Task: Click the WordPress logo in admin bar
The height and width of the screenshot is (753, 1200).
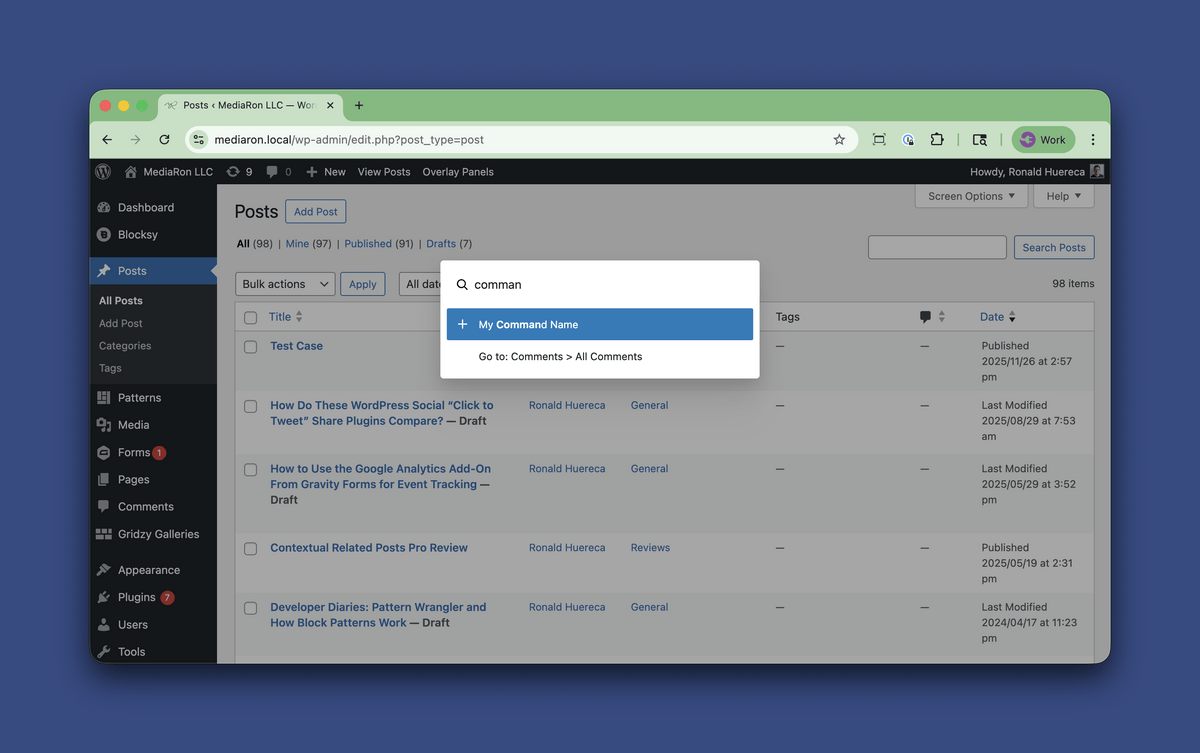Action: [x=103, y=172]
